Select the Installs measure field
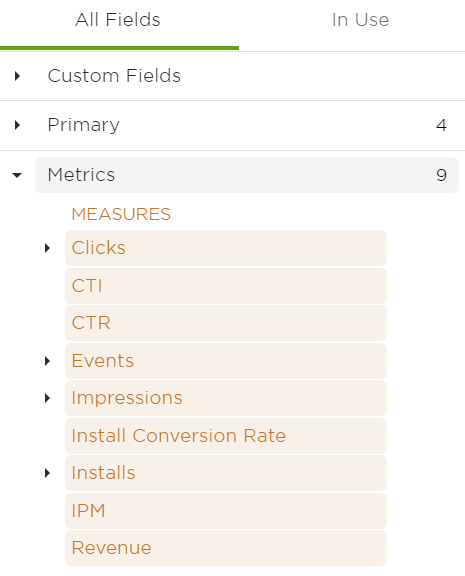Image resolution: width=465 pixels, height=576 pixels. pos(226,473)
